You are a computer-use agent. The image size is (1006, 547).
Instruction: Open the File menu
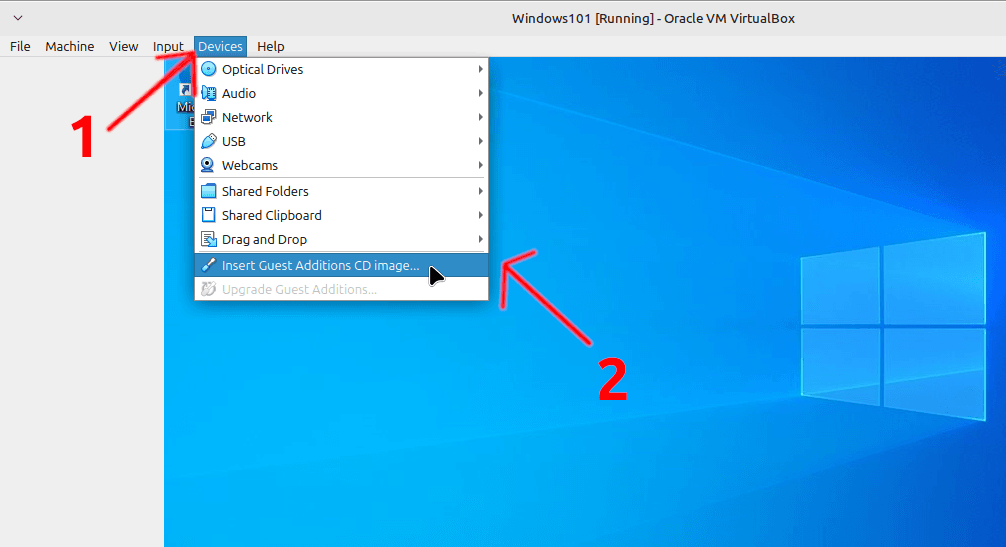(x=20, y=46)
